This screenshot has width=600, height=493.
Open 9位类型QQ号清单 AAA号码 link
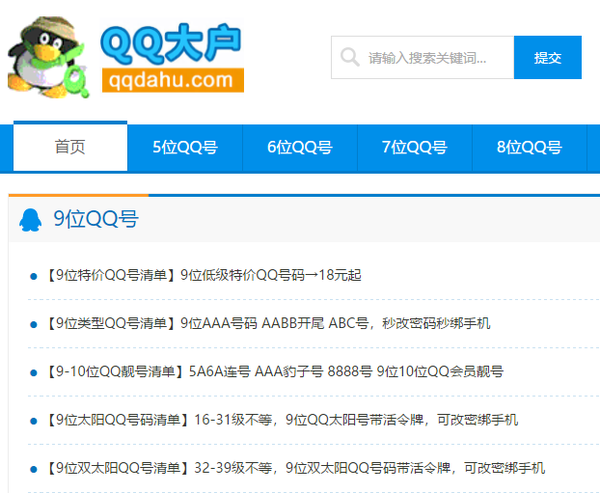267,323
